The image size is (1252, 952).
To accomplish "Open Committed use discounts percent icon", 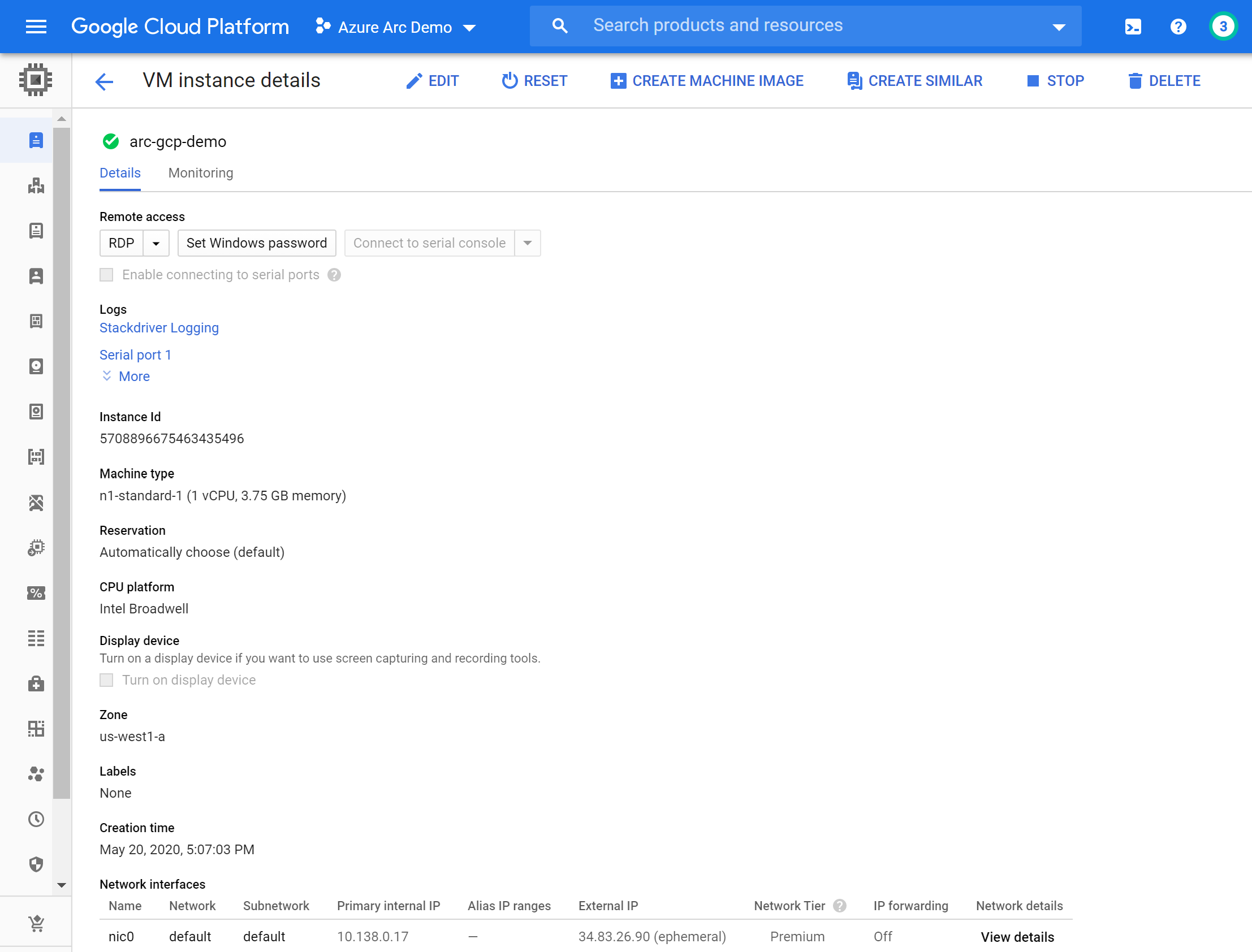I will [36, 593].
